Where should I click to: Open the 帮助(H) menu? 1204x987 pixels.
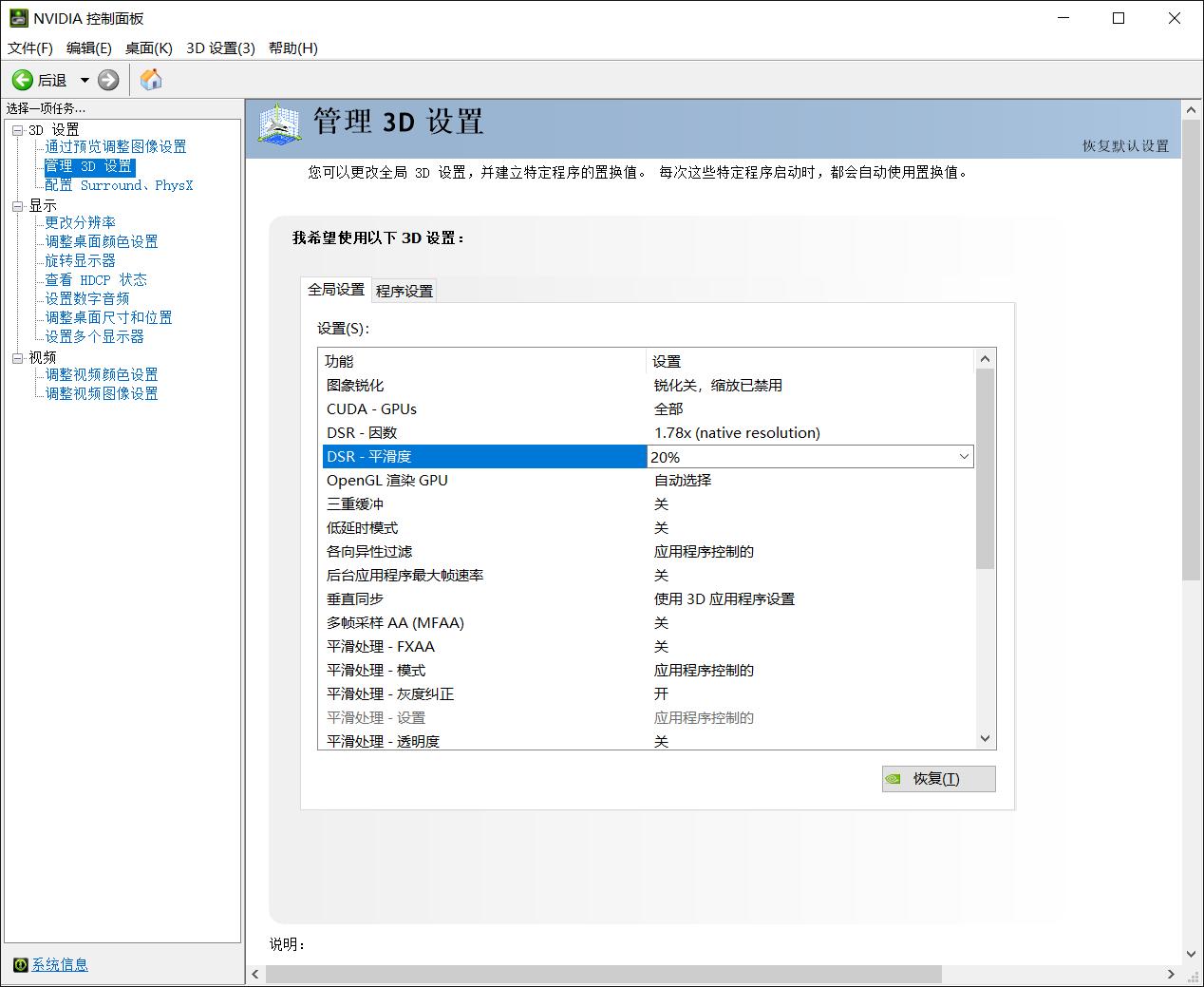click(292, 47)
